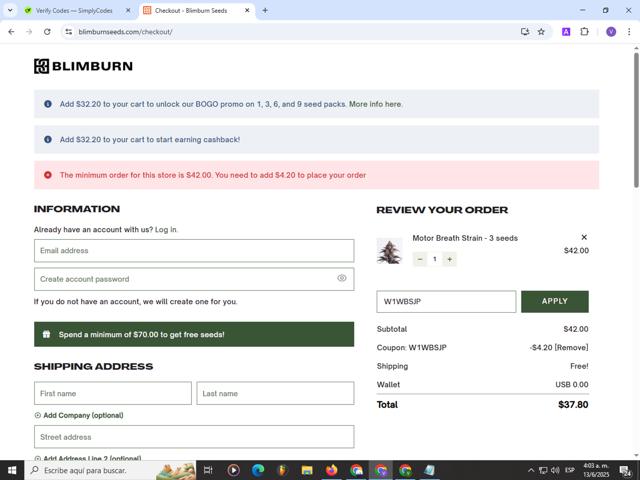This screenshot has width=640, height=480.
Task: Remove Motor Breath Strain from the order
Action: click(x=584, y=237)
